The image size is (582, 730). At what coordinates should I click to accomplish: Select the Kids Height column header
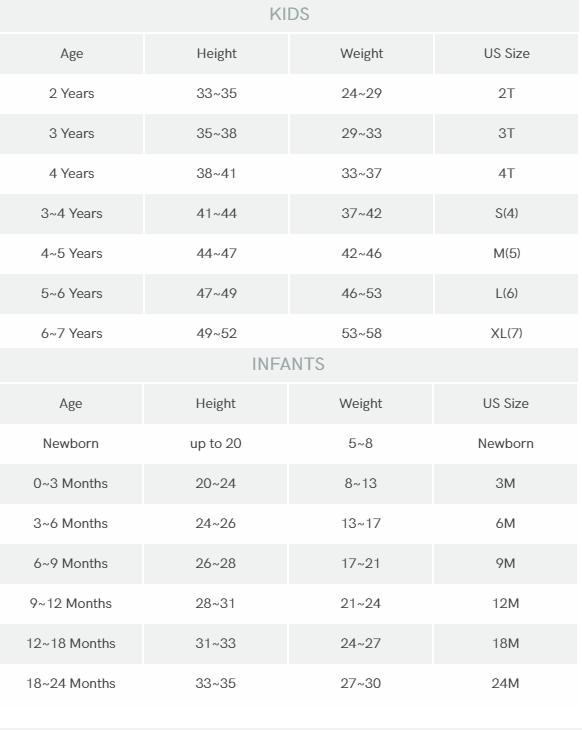coord(217,54)
